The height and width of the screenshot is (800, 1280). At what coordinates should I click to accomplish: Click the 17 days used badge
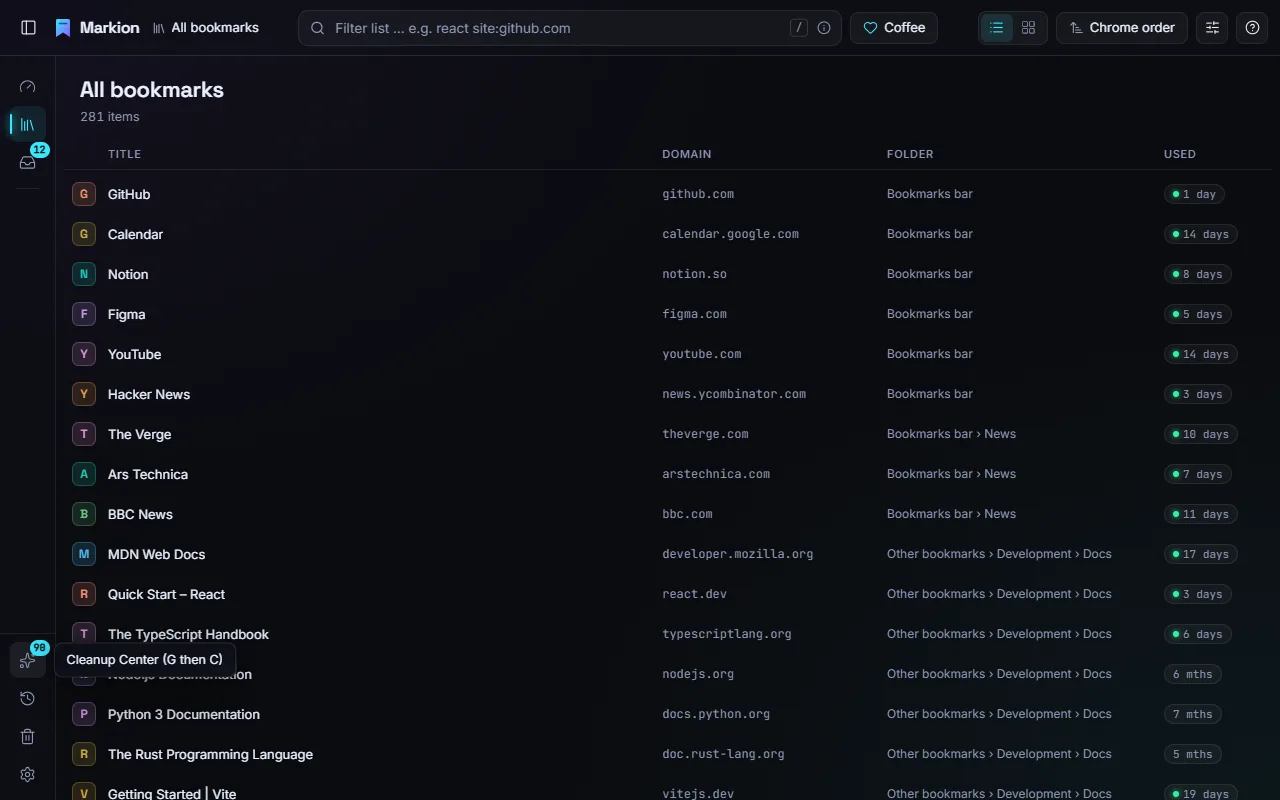[1200, 554]
